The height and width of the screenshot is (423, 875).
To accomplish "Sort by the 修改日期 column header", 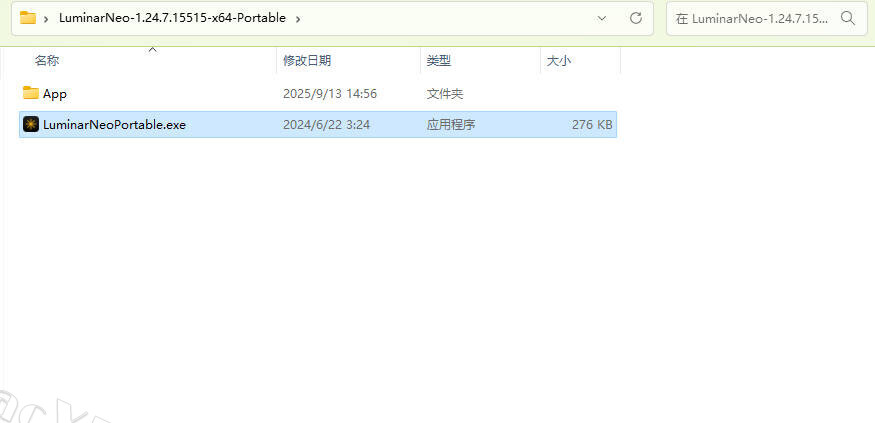I will click(x=307, y=61).
